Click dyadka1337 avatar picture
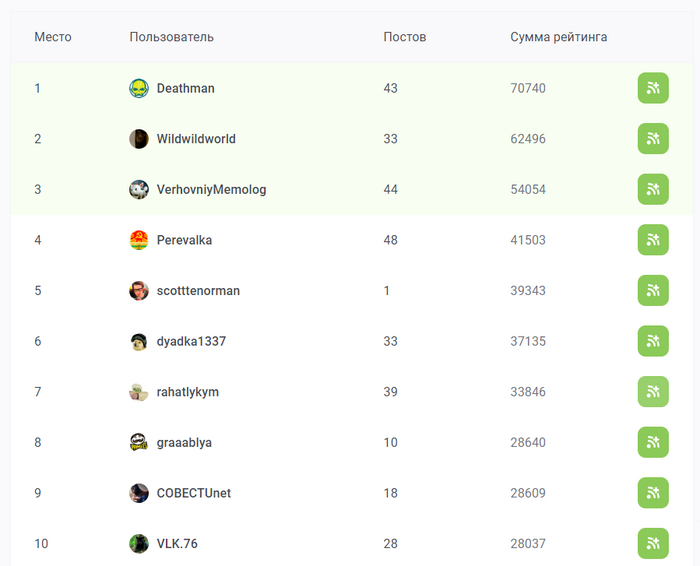 tap(139, 341)
